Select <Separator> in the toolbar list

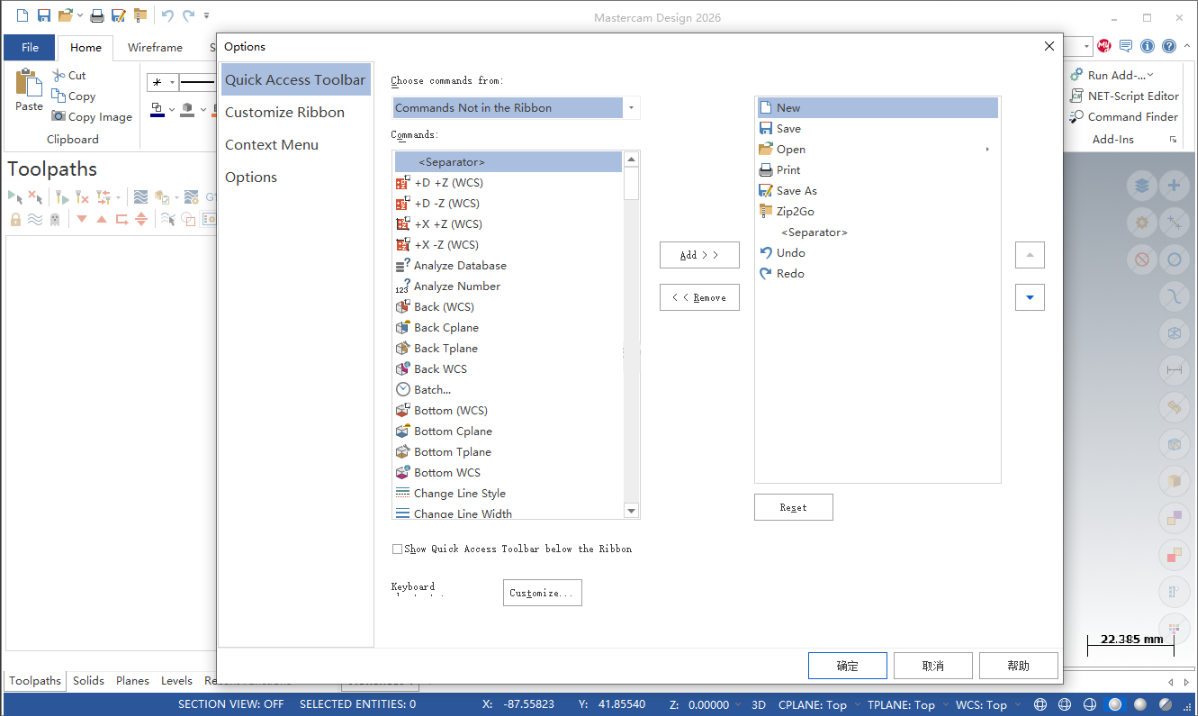click(877, 232)
